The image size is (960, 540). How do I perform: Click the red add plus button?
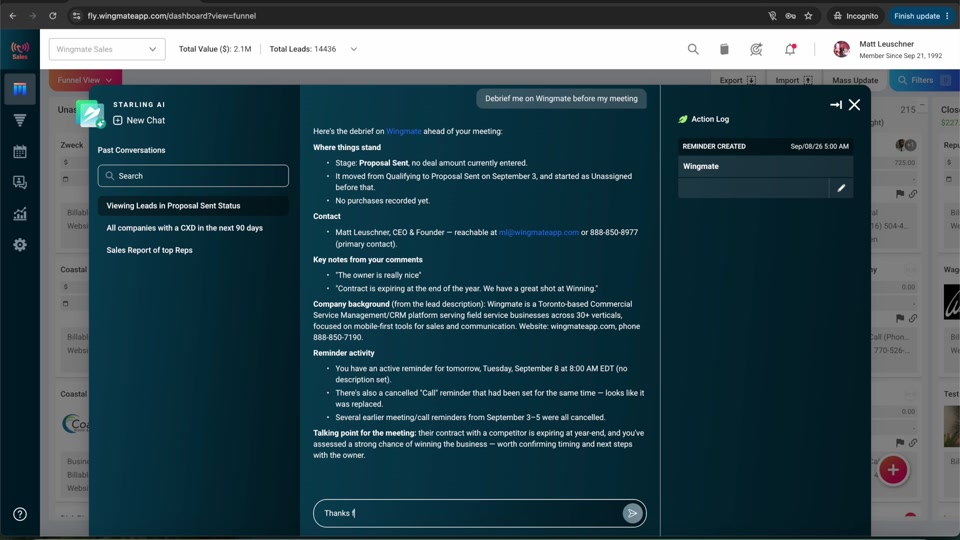[x=893, y=470]
